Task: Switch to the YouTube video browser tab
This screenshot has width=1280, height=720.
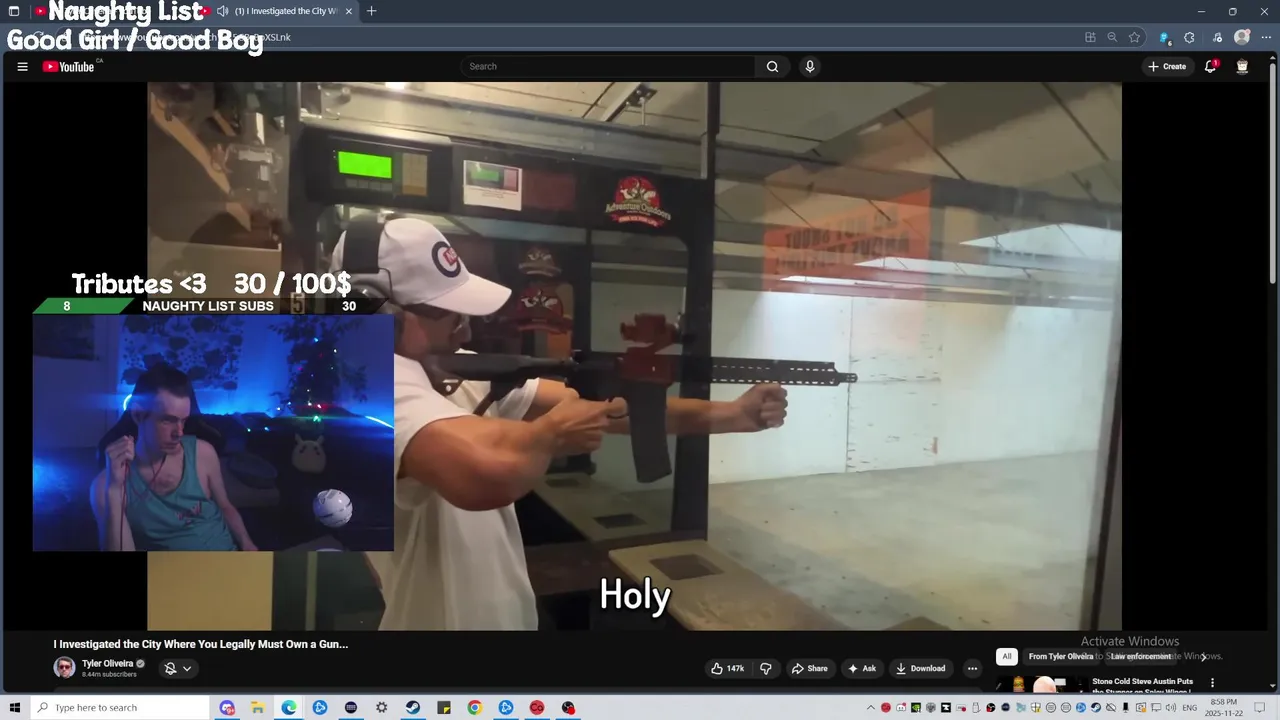Action: coord(280,11)
